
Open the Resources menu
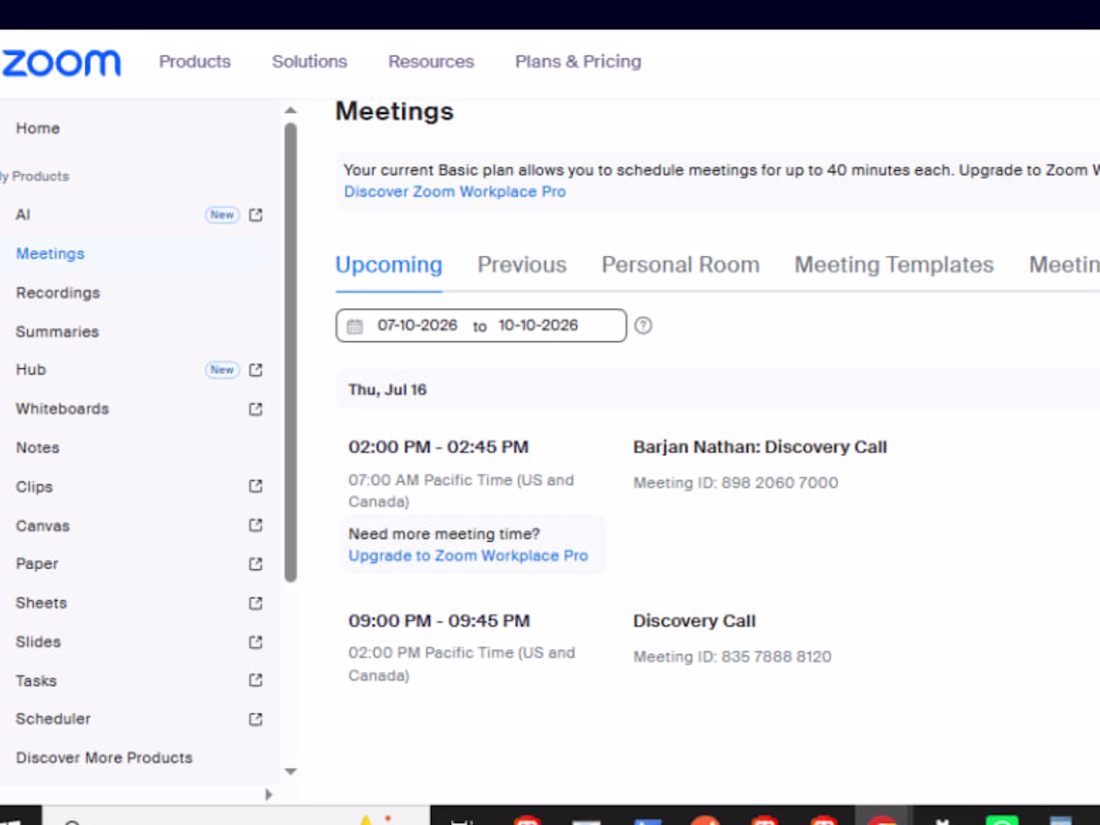[x=431, y=62]
